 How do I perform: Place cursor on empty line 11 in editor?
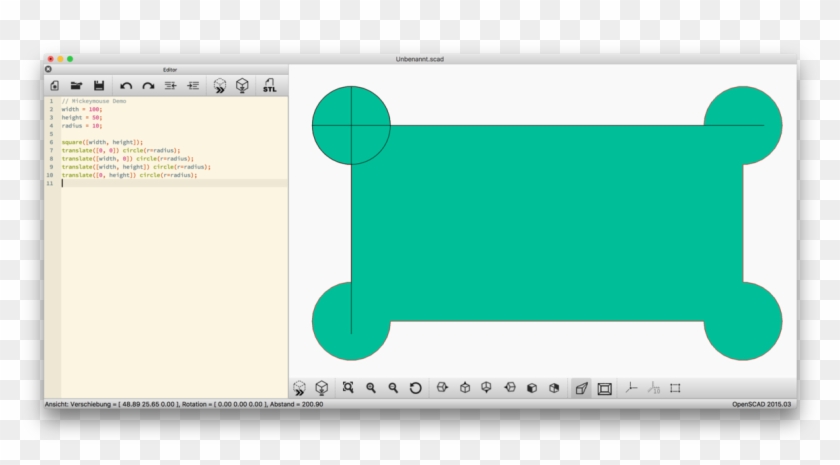(x=150, y=183)
